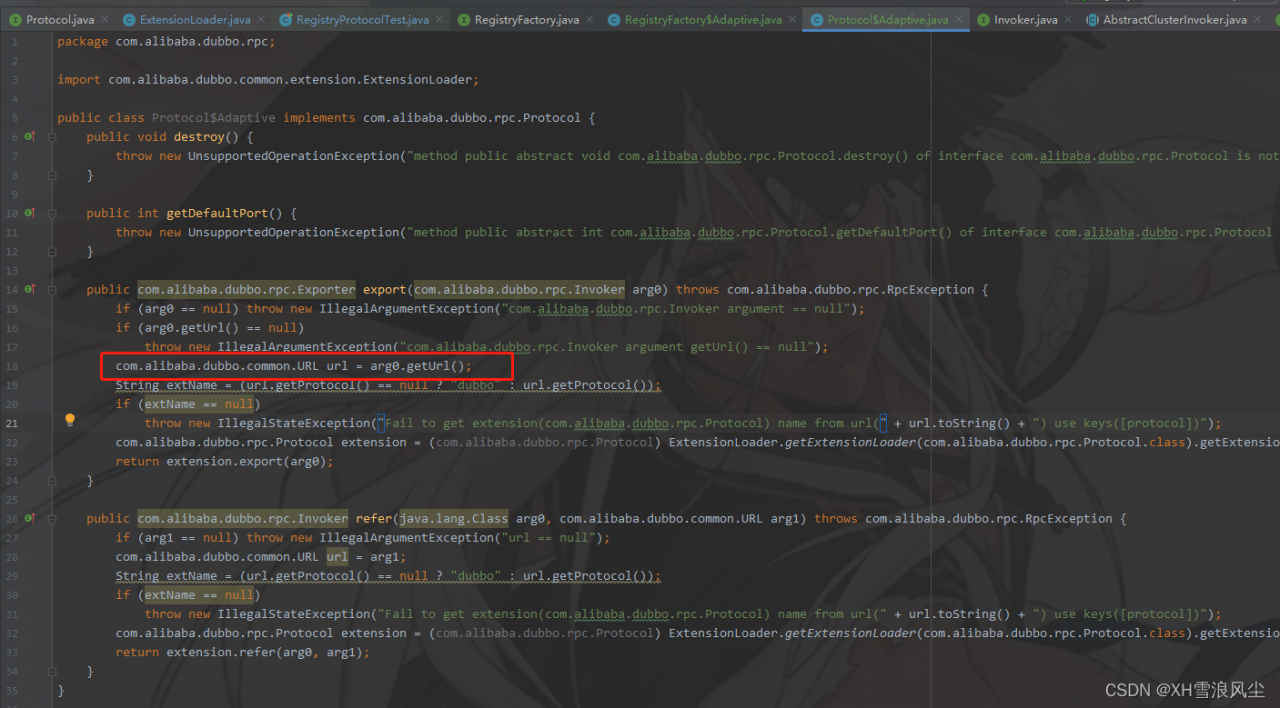Click 'return extension.refer(arg0, arg1);' on line 33
This screenshot has width=1280, height=708.
[243, 653]
